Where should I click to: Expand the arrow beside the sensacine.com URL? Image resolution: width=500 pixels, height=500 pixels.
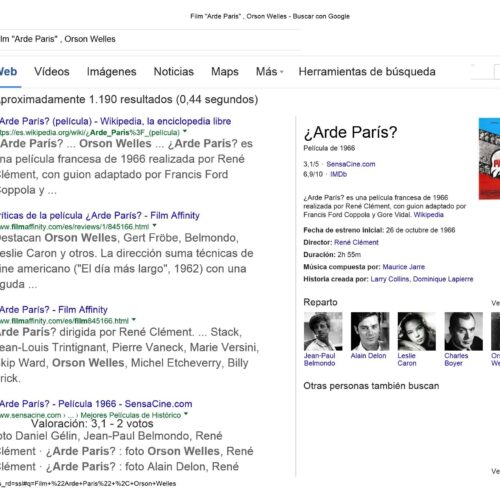(186, 414)
